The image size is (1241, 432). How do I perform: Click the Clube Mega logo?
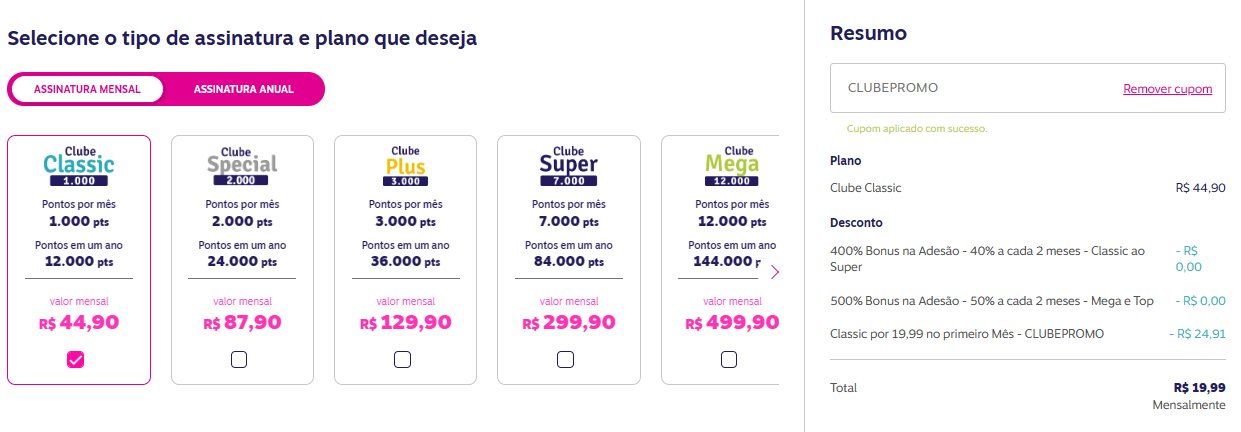coord(731,166)
